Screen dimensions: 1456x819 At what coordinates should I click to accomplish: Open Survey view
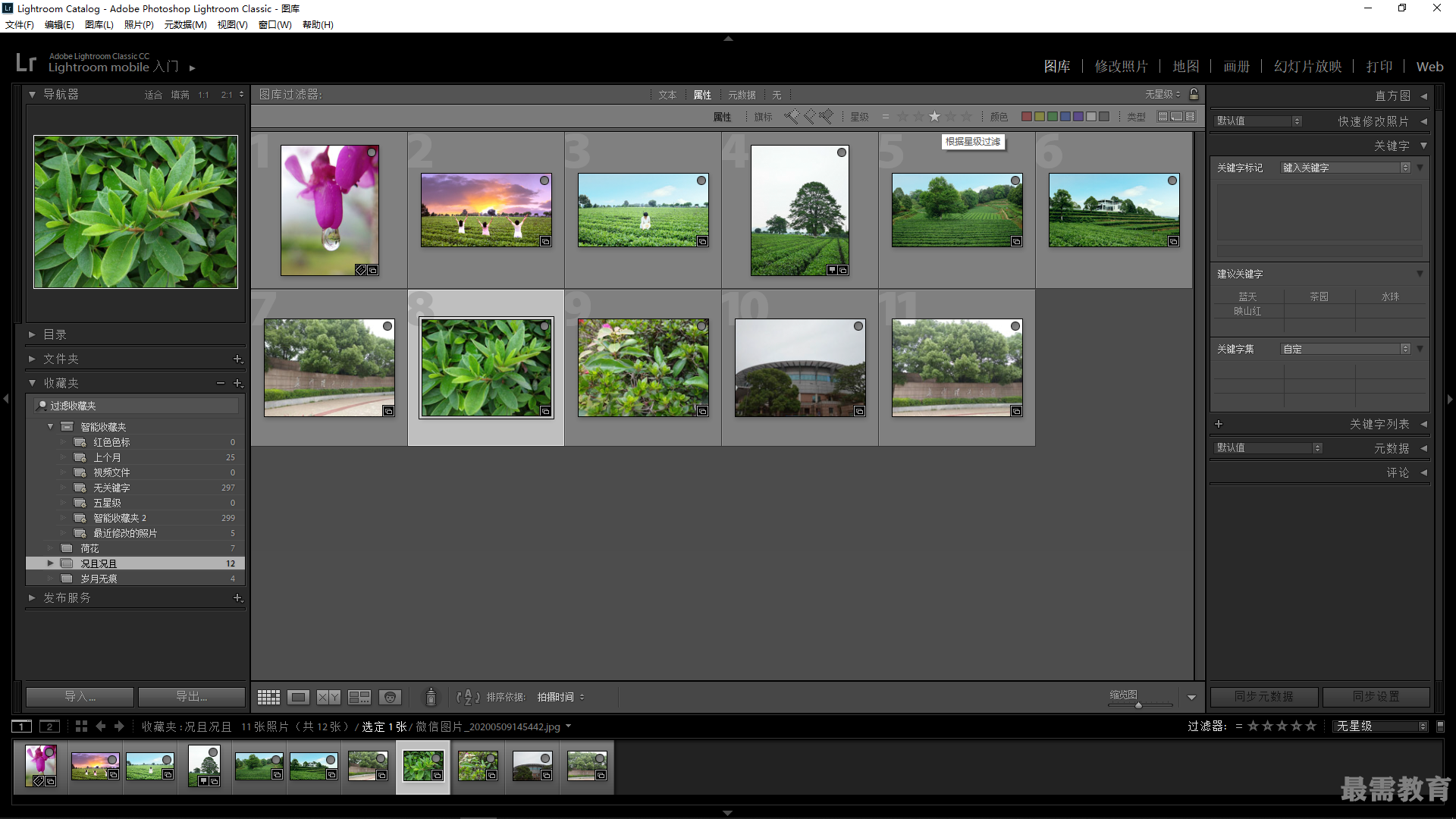(x=359, y=697)
